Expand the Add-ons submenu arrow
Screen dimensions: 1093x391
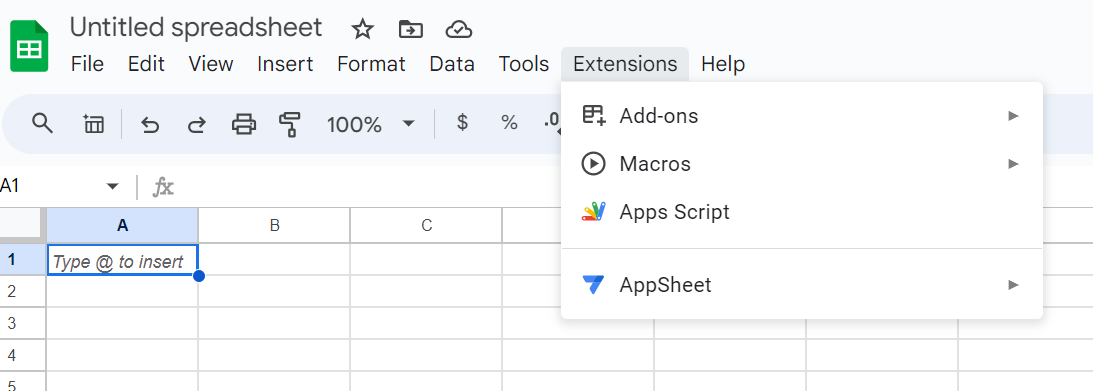click(x=1014, y=115)
